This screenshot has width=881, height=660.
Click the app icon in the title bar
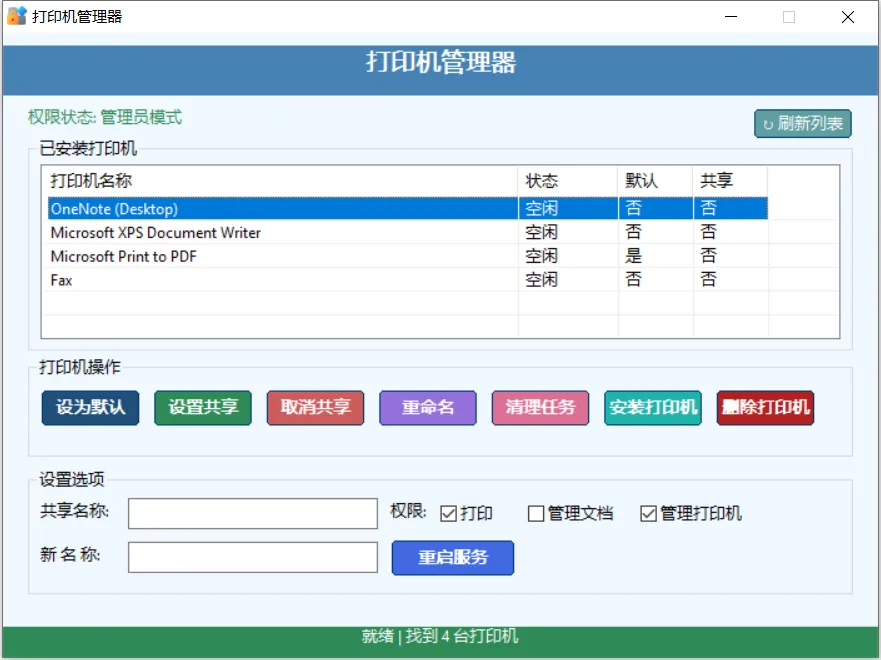coord(17,16)
